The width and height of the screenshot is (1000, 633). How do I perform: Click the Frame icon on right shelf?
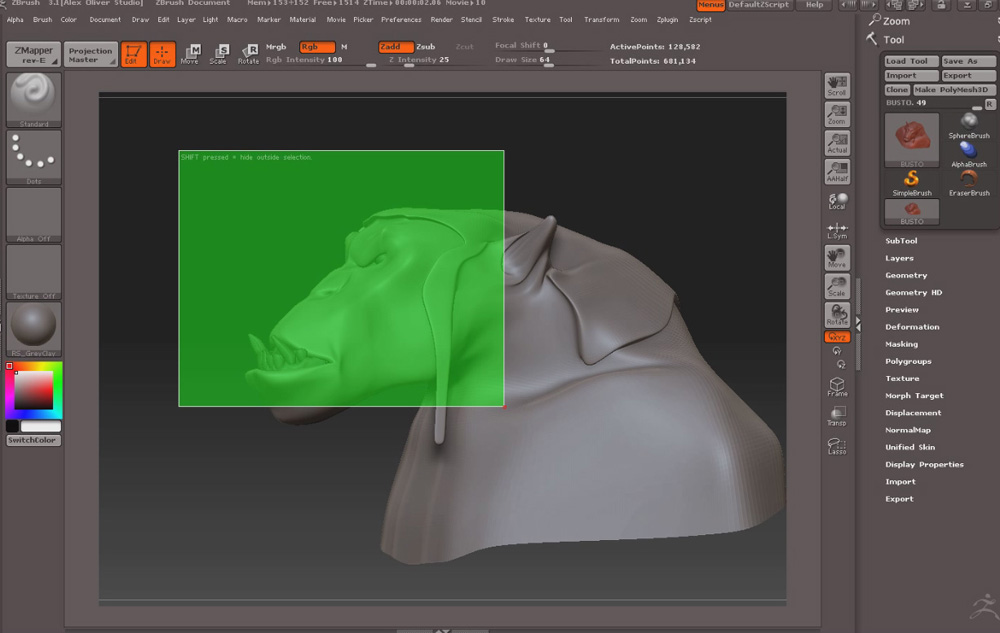tap(837, 387)
